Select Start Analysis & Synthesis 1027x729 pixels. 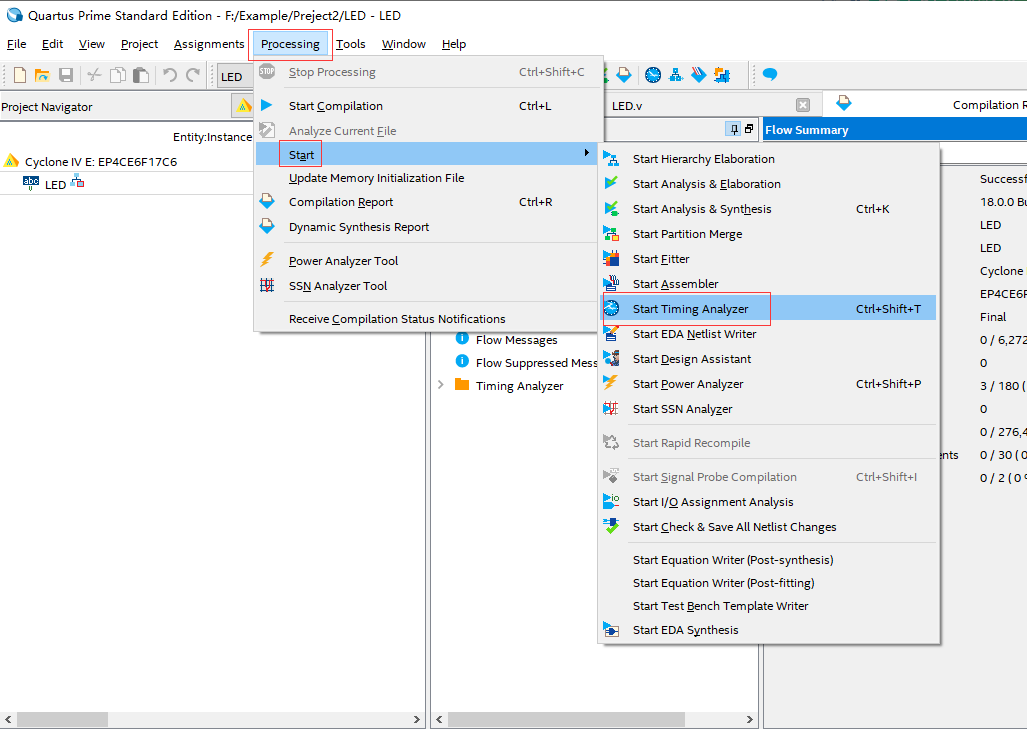(769, 209)
